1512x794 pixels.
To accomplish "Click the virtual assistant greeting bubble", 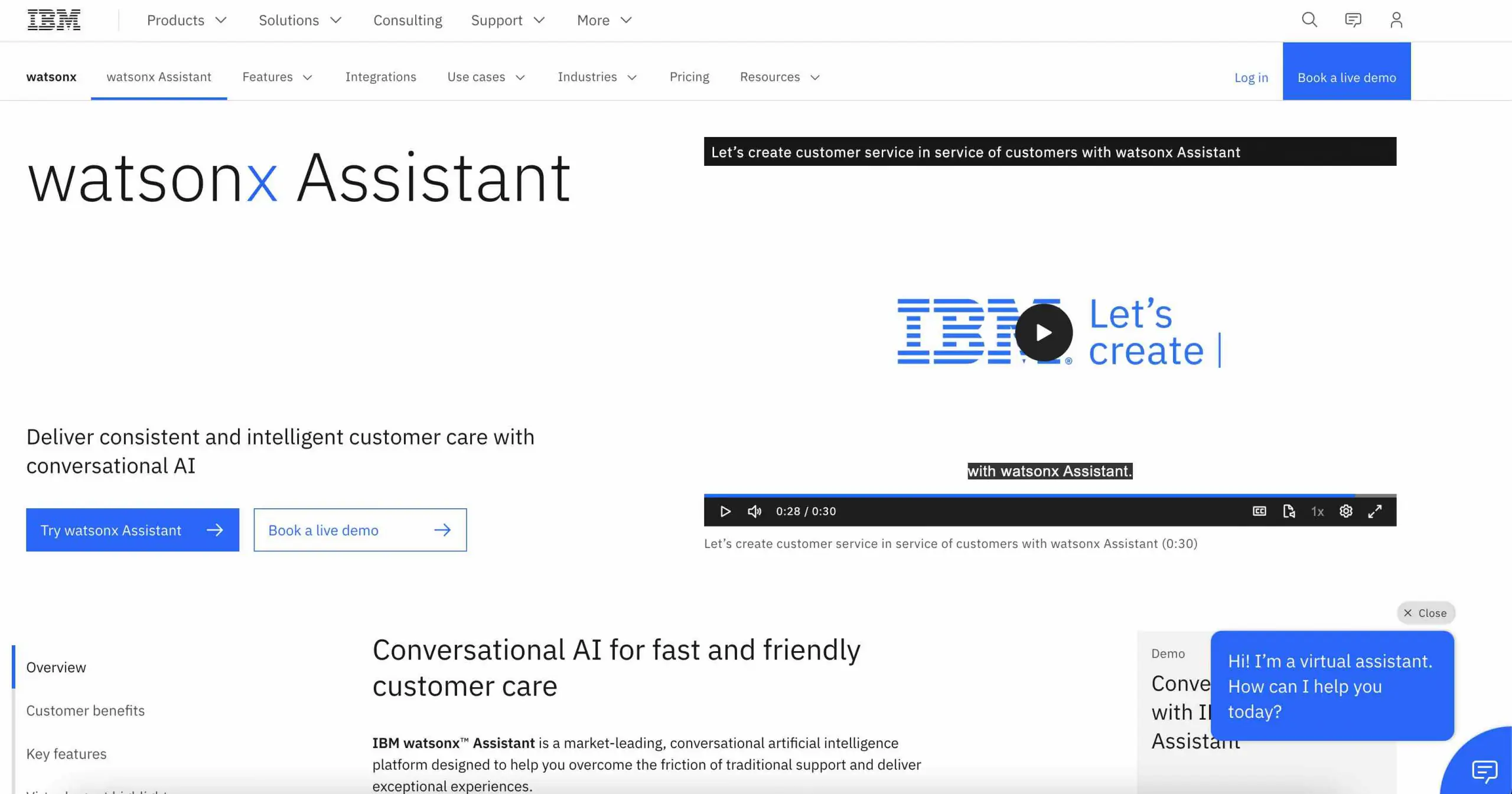I will 1332,686.
